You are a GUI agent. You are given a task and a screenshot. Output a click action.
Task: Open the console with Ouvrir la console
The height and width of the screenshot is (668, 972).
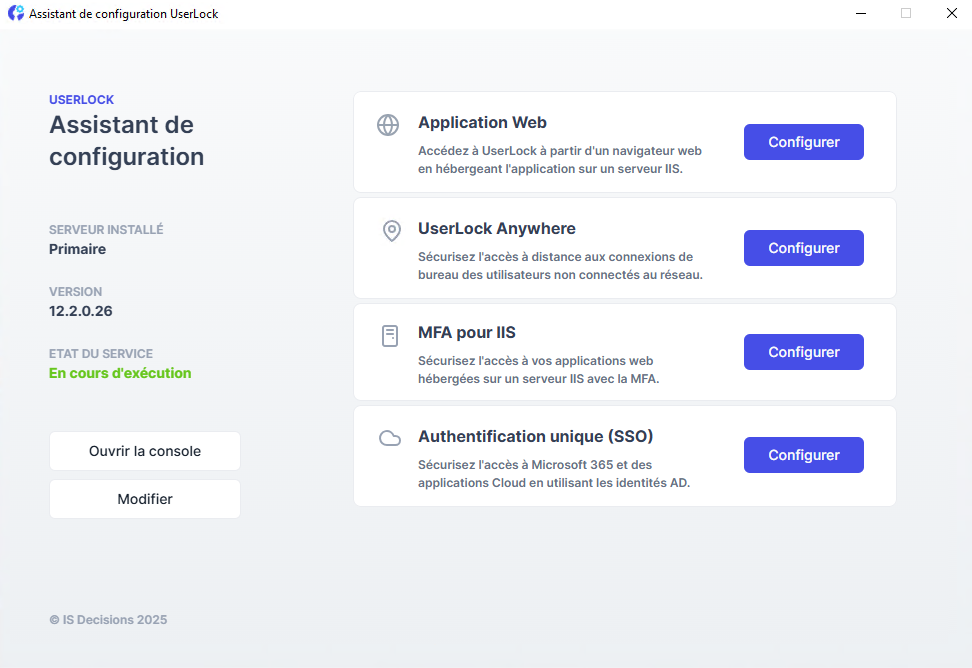[x=145, y=451]
